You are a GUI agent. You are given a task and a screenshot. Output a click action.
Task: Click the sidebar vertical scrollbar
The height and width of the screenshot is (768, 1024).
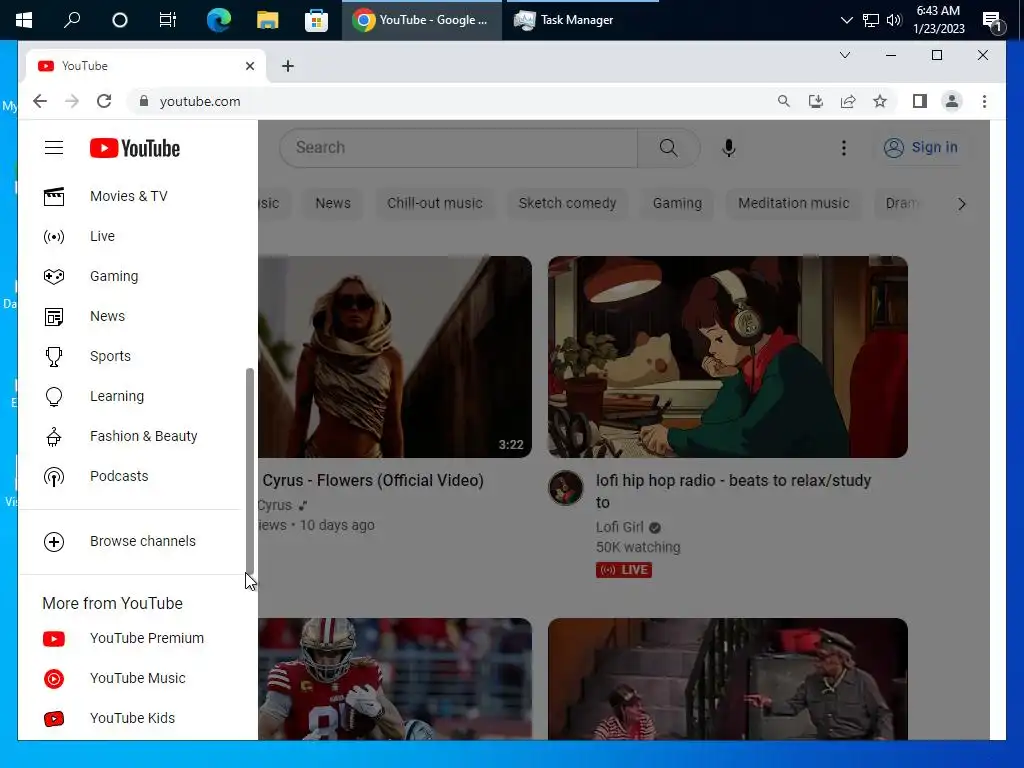pos(249,471)
